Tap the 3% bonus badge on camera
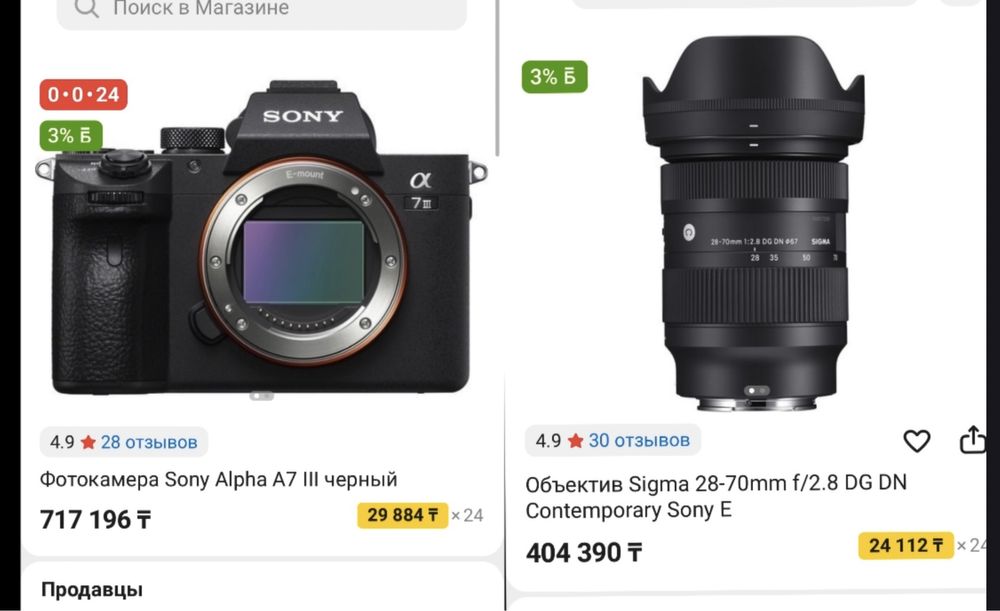 (x=71, y=136)
